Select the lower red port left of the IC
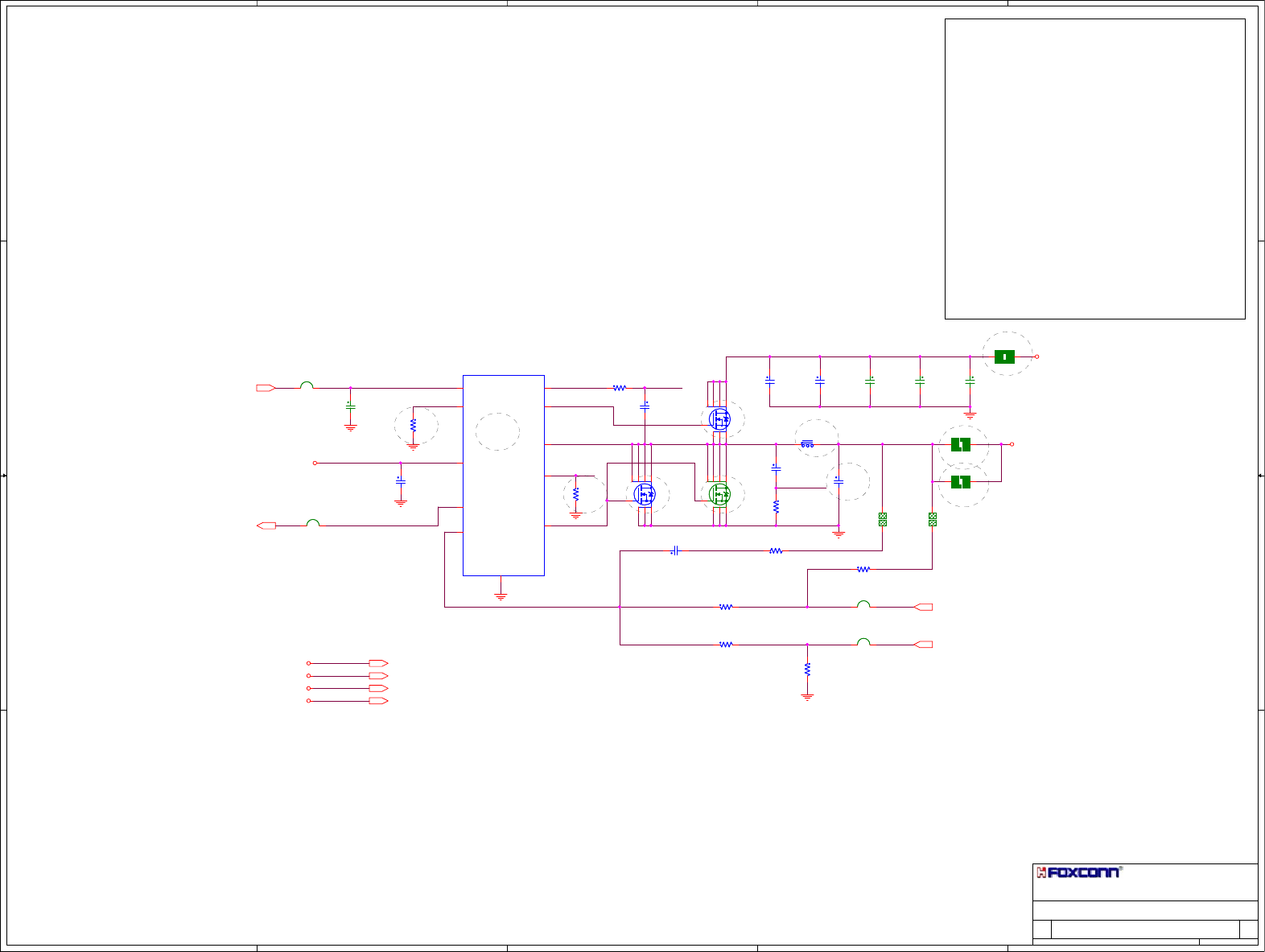 [266, 525]
